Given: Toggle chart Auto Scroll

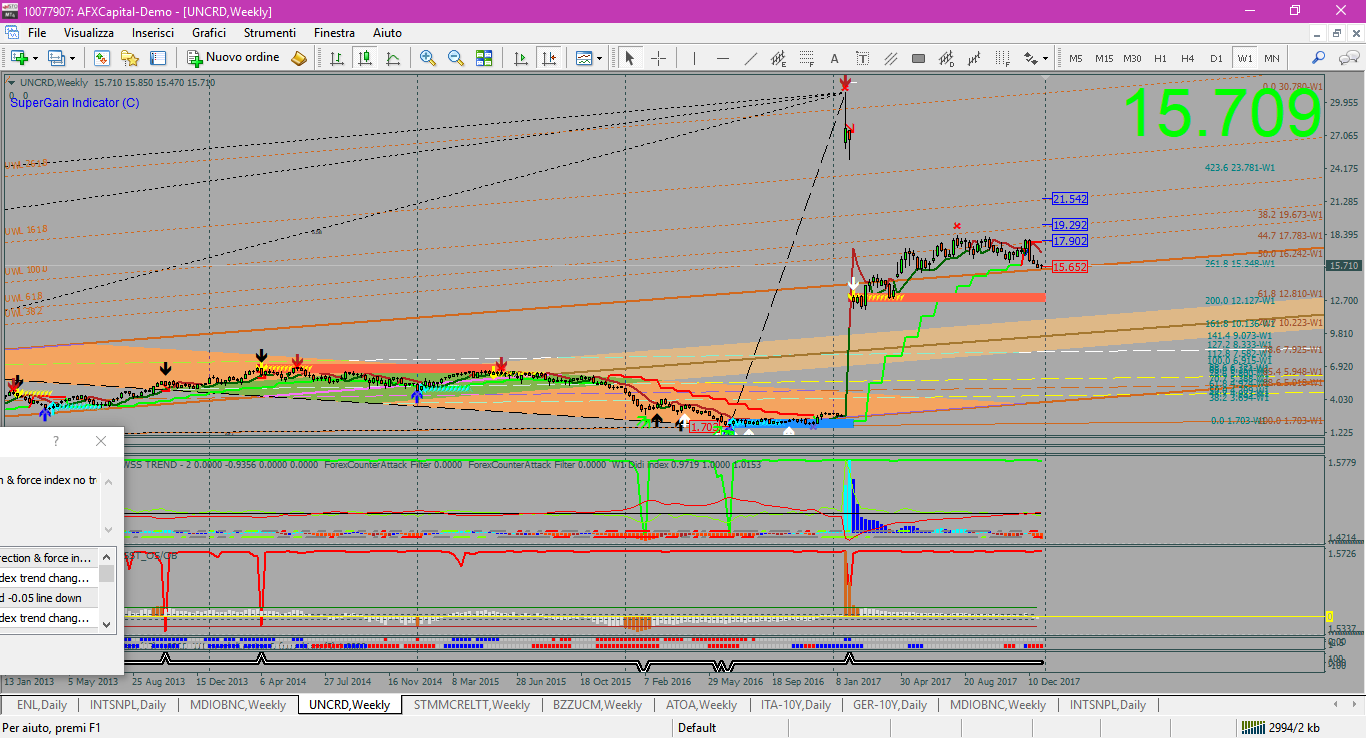Looking at the screenshot, I should (x=520, y=58).
